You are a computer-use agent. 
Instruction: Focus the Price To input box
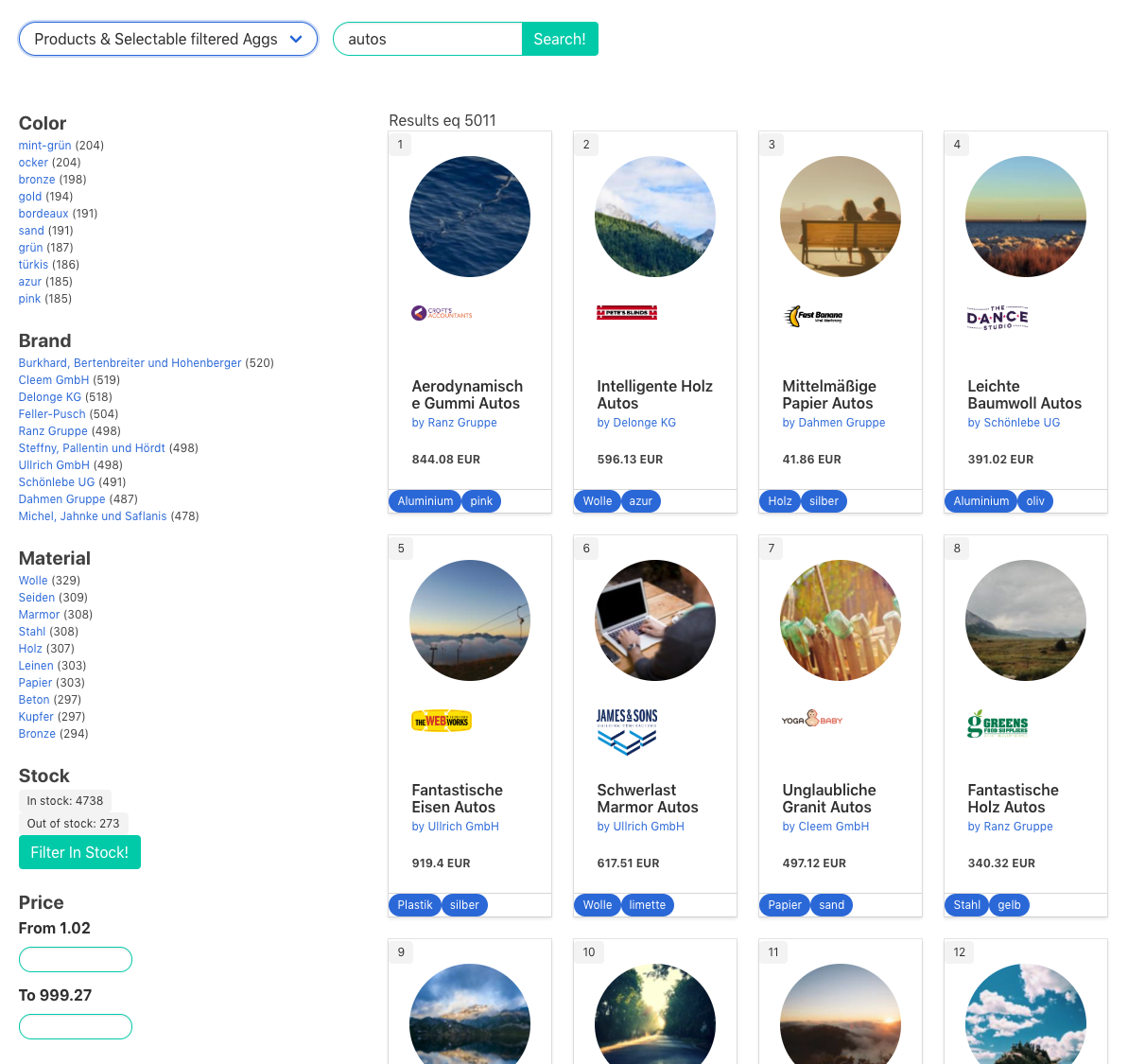(x=76, y=1026)
